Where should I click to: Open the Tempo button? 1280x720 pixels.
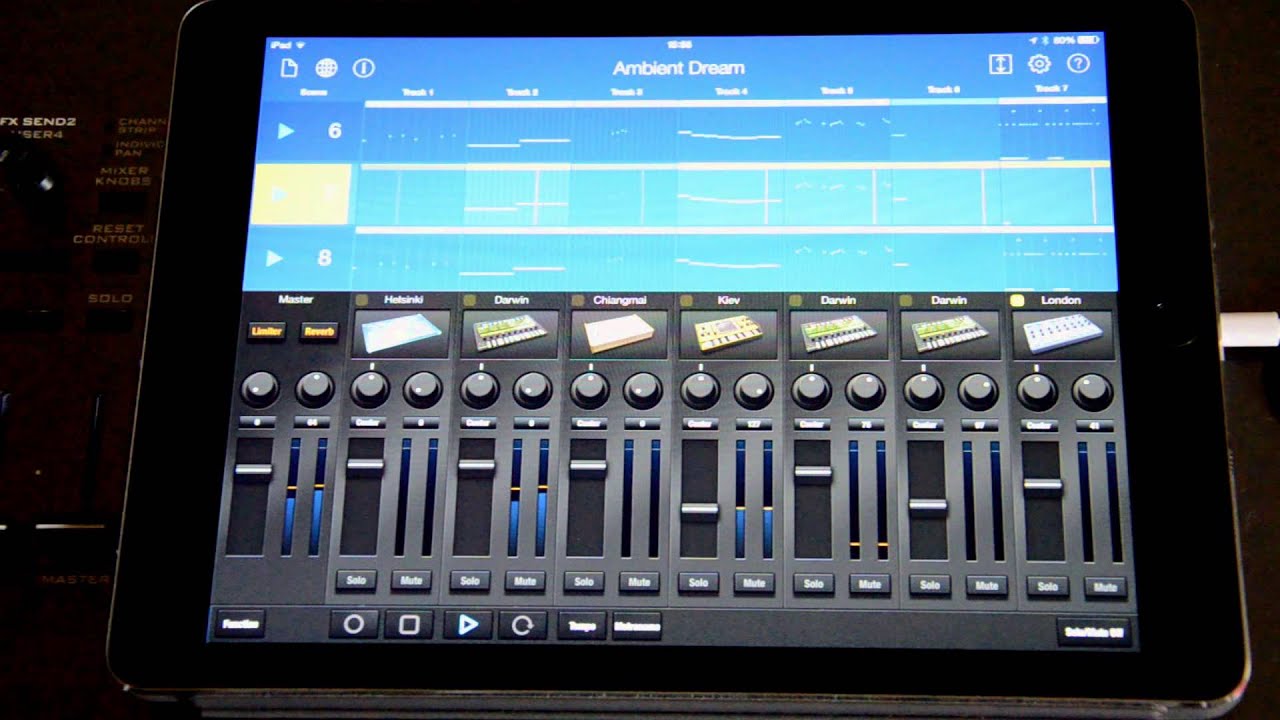[581, 626]
